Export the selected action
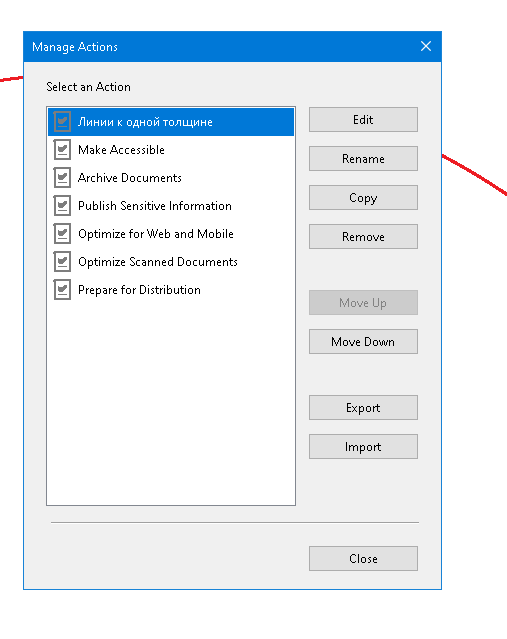The image size is (507, 639). click(x=363, y=408)
